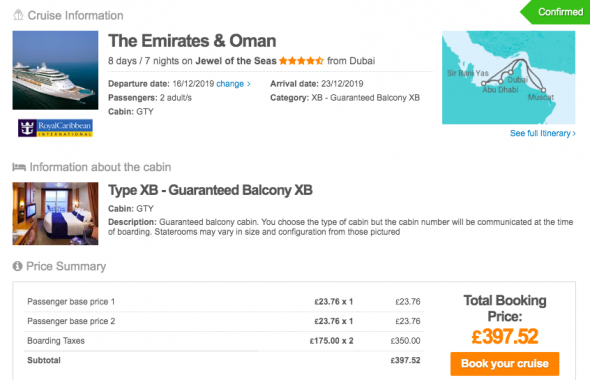Select the Boarding Taxes price row
This screenshot has height=380, width=590.
coord(224,341)
